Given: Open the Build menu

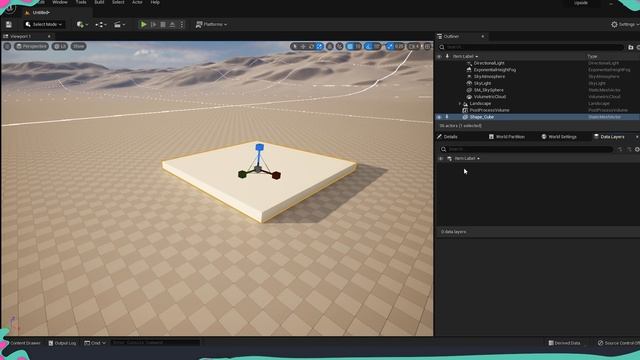Looking at the screenshot, I should [99, 2].
